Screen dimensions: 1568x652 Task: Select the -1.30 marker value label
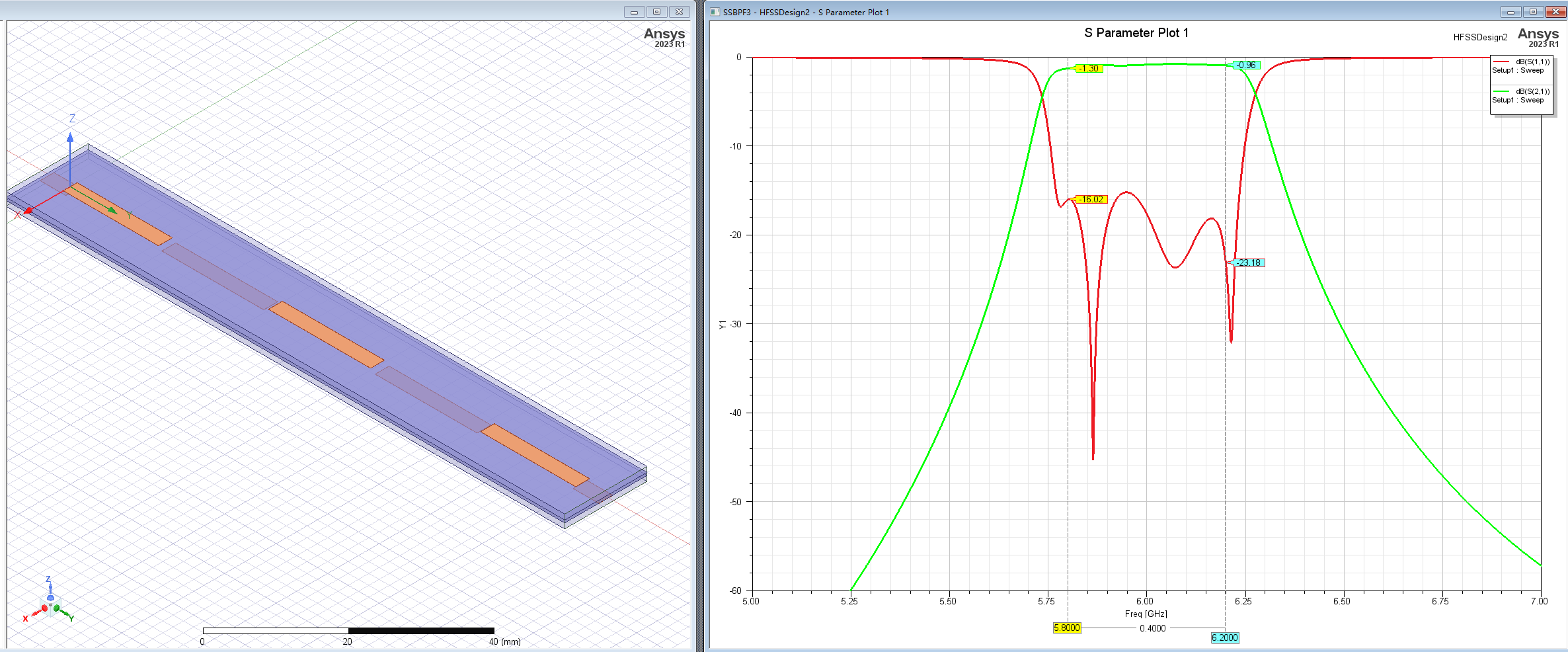[1089, 69]
